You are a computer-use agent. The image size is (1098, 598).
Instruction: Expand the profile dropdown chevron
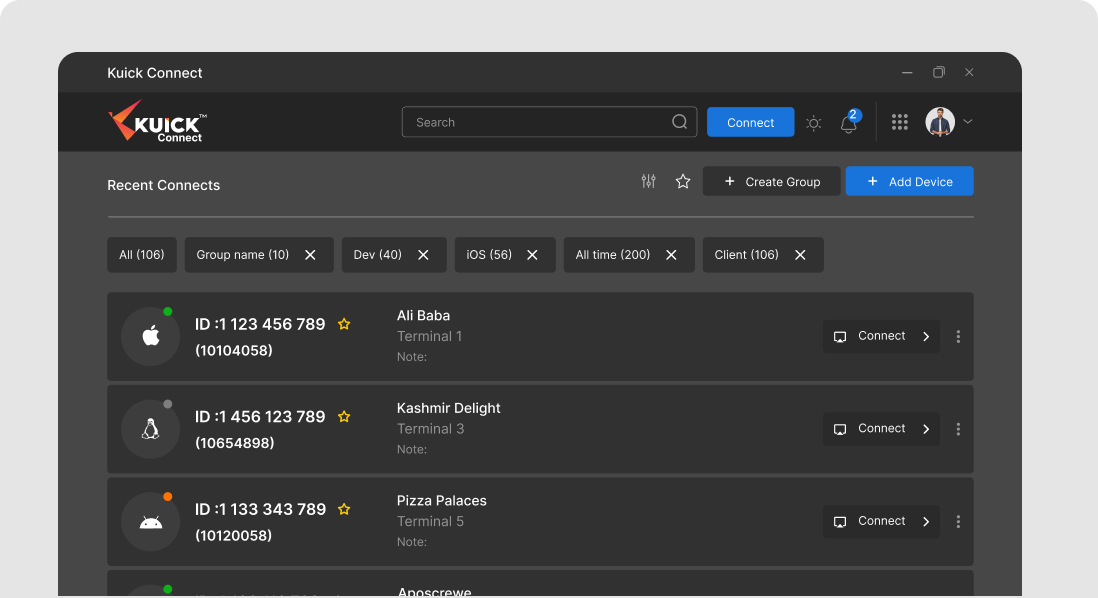pyautogui.click(x=968, y=122)
